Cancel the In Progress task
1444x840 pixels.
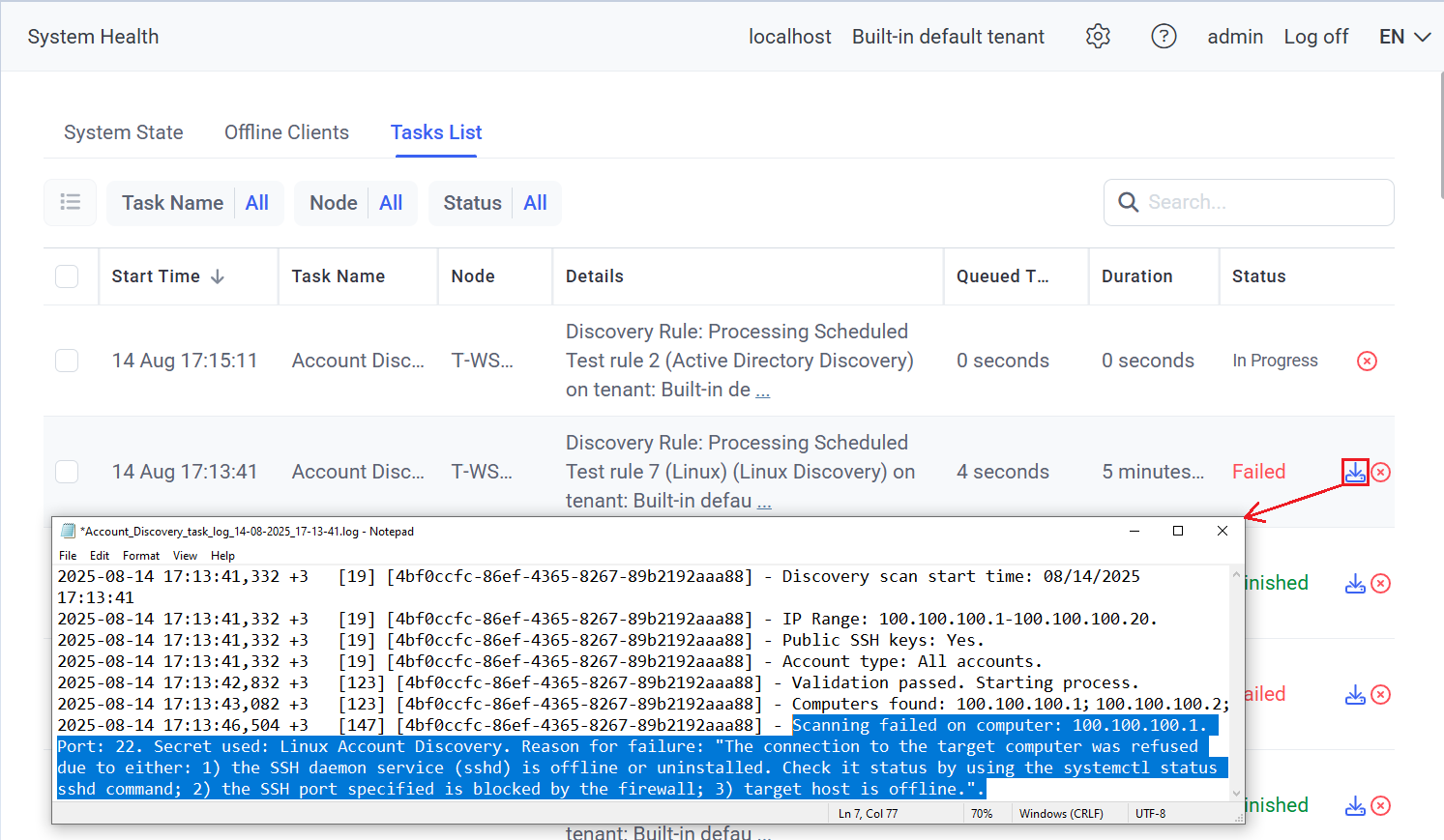point(1367,361)
